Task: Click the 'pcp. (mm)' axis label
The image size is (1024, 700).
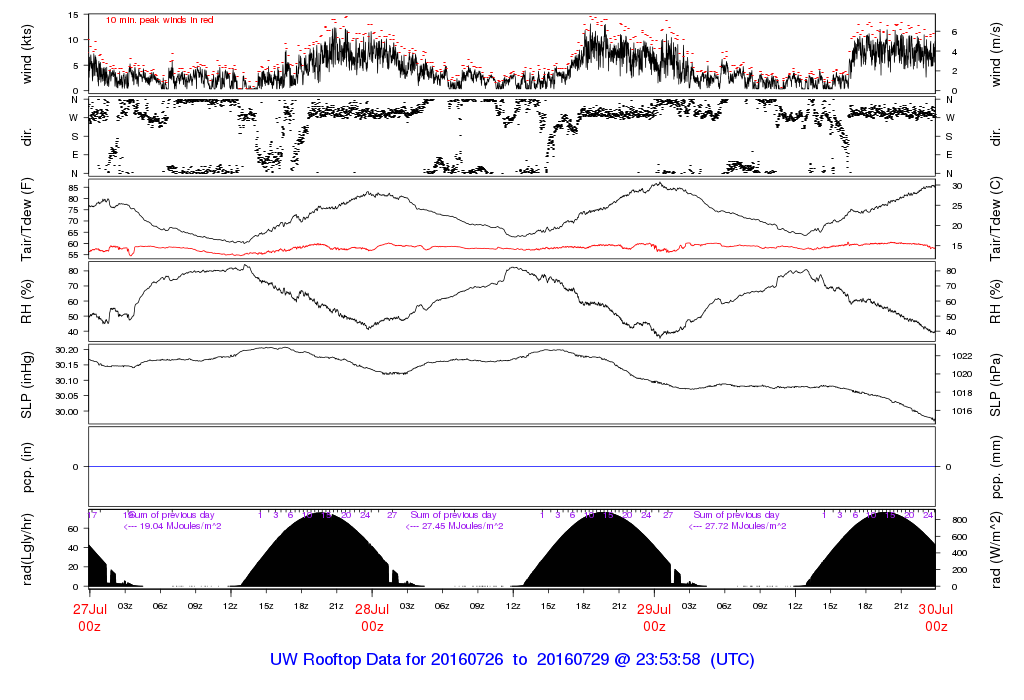Action: [x=996, y=467]
